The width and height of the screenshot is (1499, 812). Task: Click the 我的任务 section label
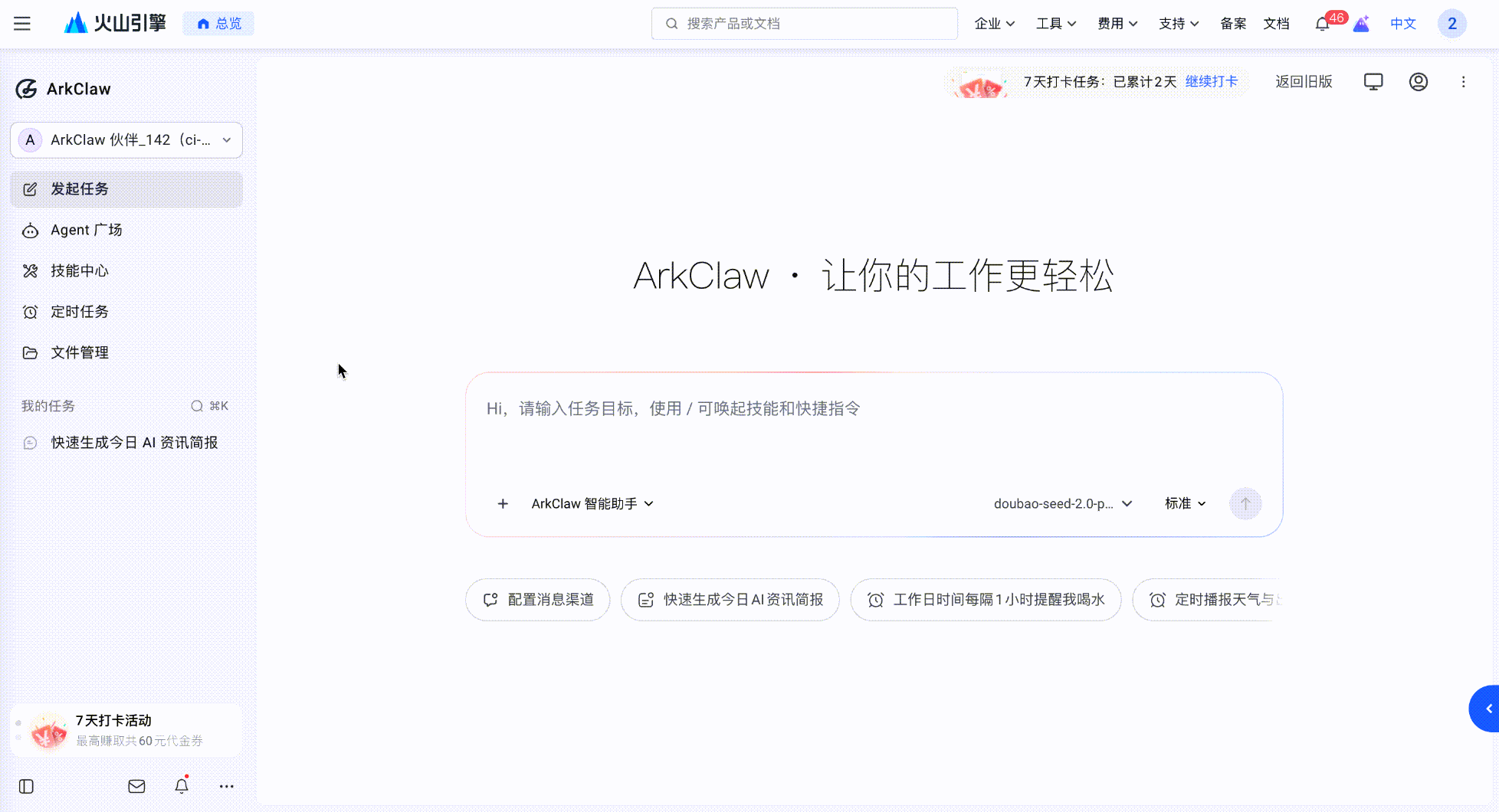[x=48, y=406]
